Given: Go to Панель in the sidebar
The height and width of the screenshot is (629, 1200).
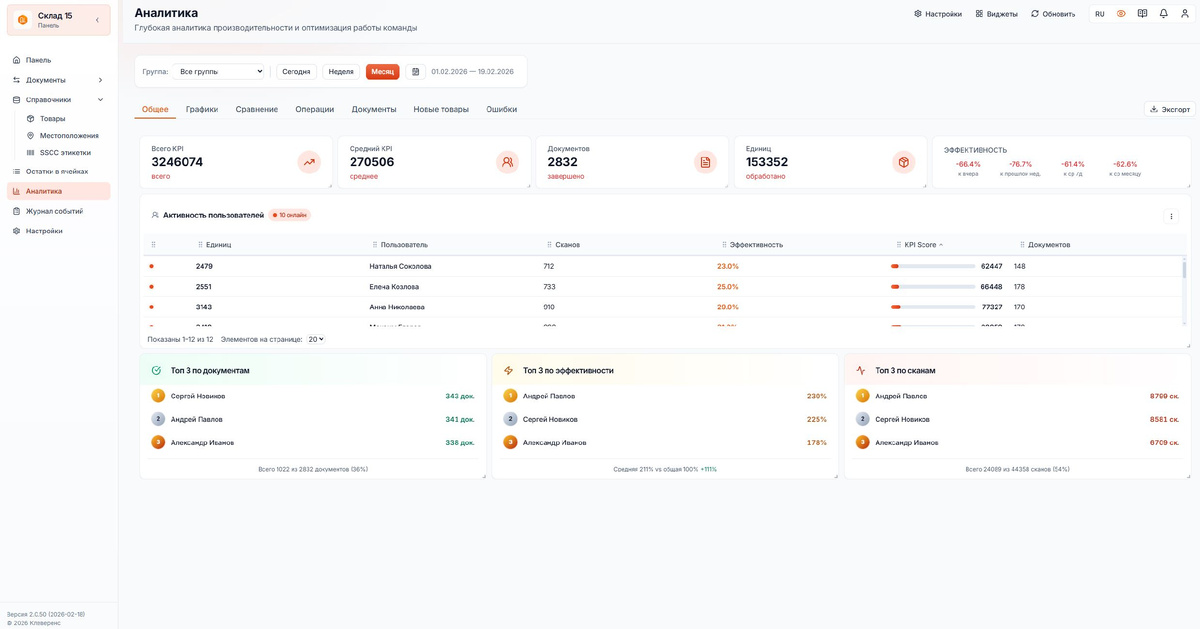Looking at the screenshot, I should point(58,60).
